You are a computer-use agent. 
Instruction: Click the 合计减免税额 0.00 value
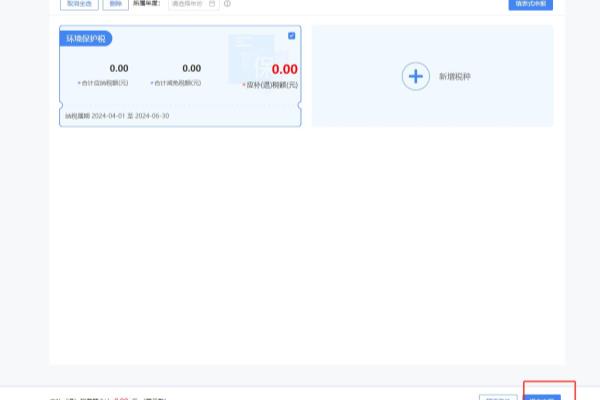(192, 69)
